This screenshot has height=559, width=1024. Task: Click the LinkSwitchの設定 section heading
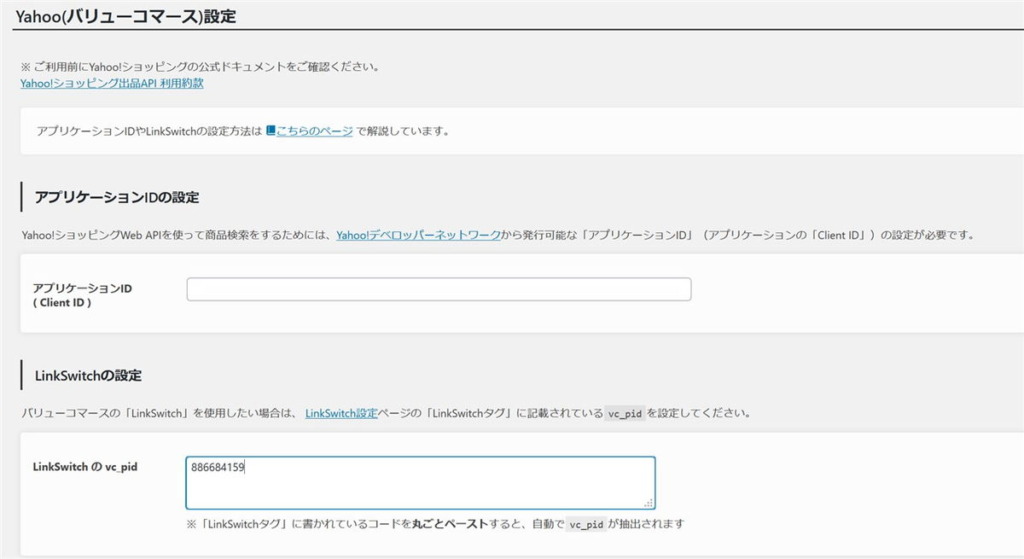(88, 375)
